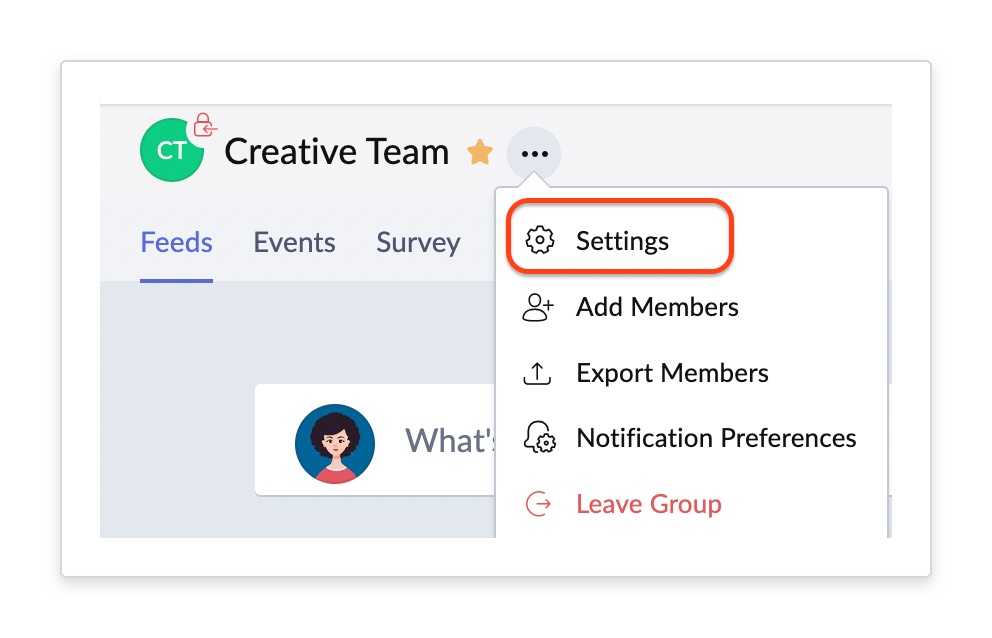Click the Notification Preferences bell icon
Screen dimensions: 992x638
coord(539,439)
